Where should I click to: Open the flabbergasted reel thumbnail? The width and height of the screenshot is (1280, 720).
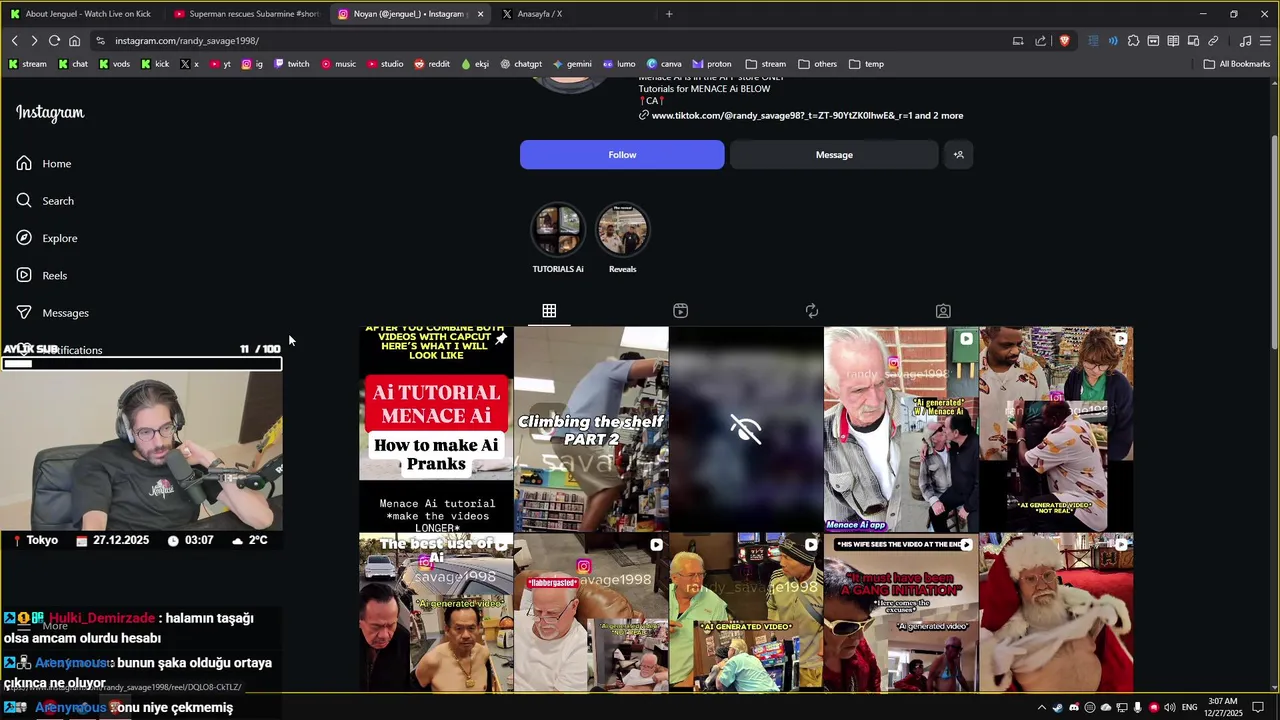pyautogui.click(x=591, y=612)
